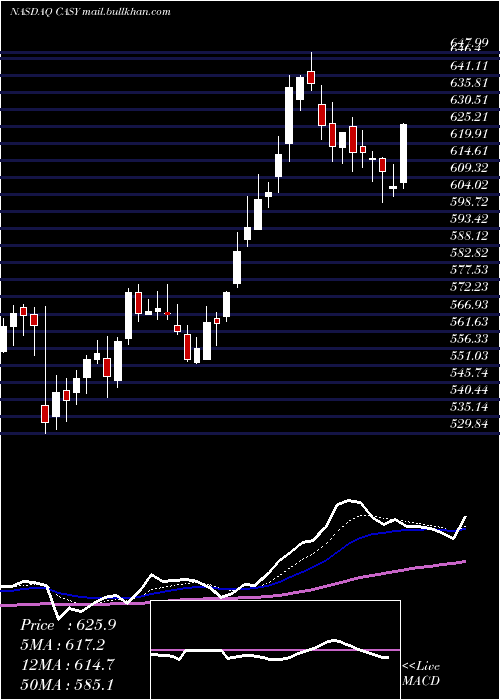Click the 556.33 price axis label

471,338
